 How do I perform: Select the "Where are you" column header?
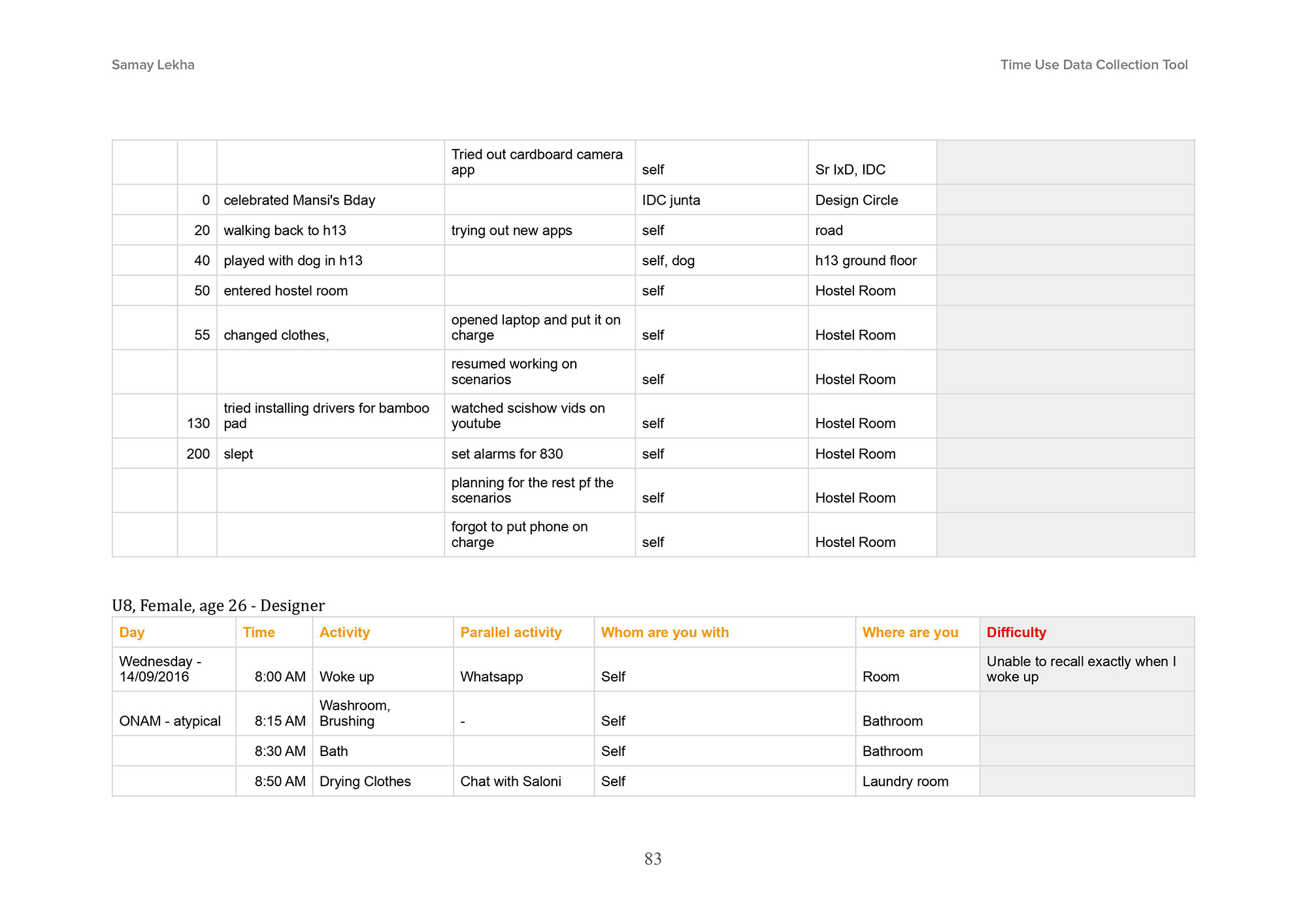point(910,633)
